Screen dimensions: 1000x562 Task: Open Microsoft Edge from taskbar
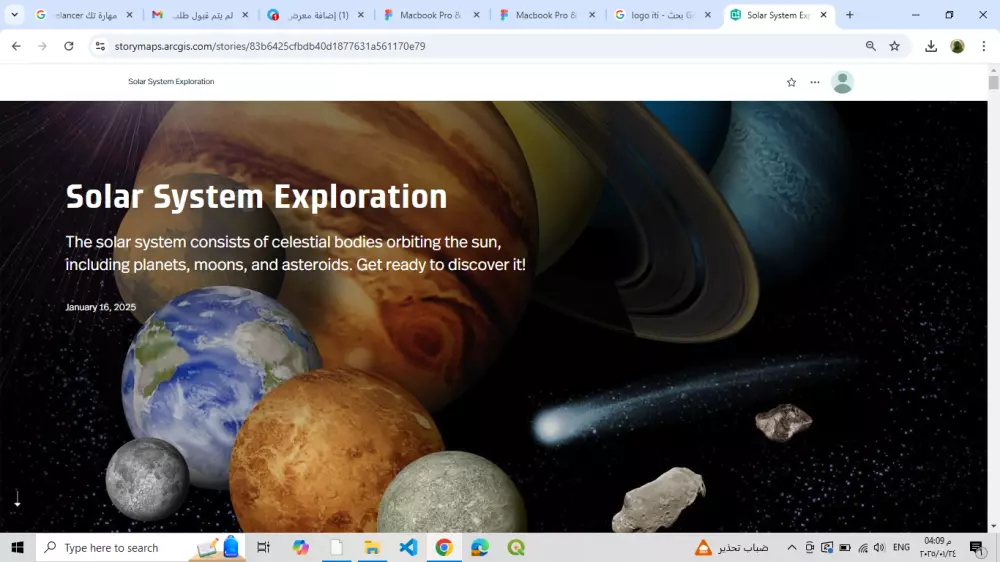(x=480, y=547)
